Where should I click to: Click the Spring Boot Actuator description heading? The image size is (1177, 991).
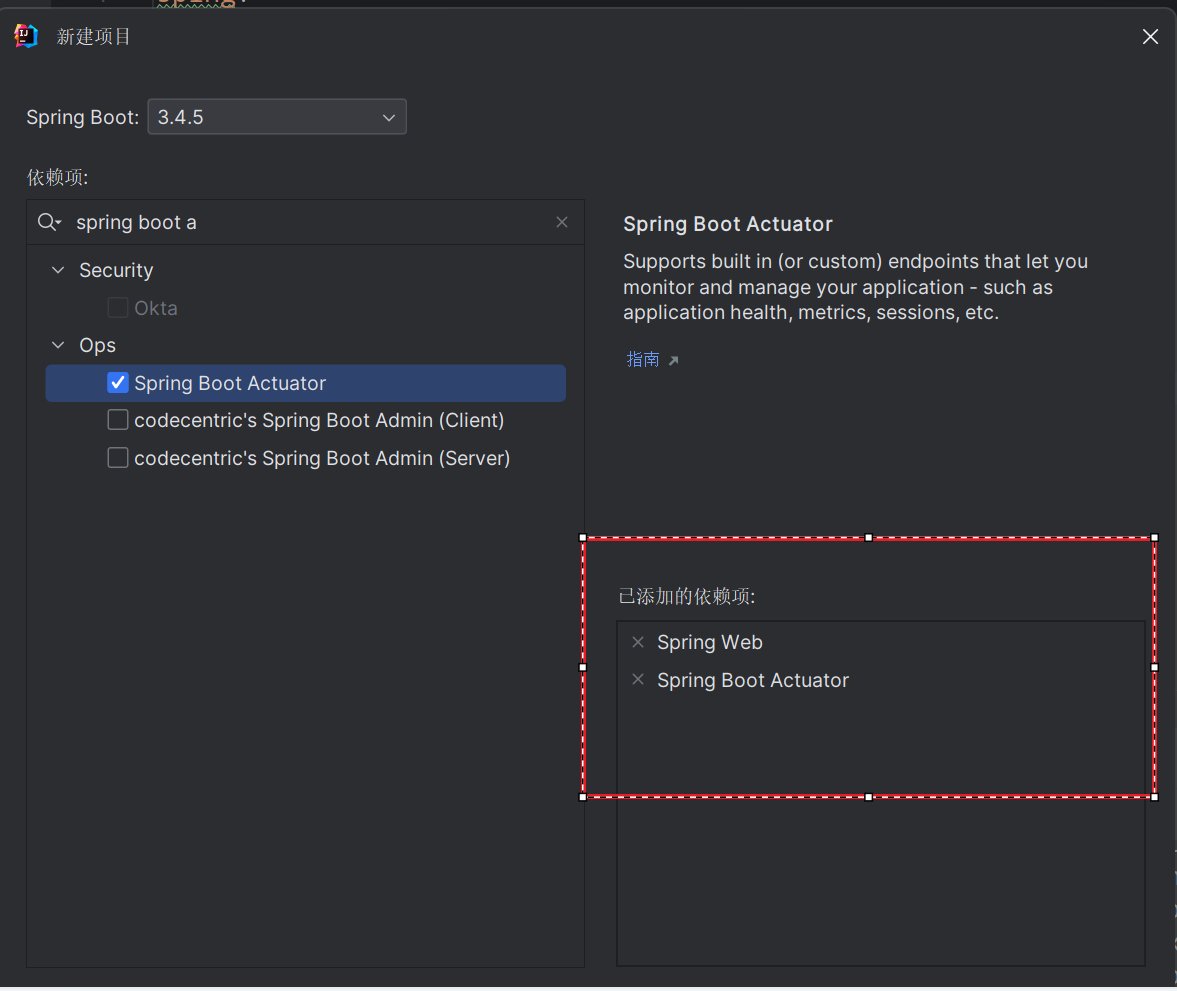point(728,224)
